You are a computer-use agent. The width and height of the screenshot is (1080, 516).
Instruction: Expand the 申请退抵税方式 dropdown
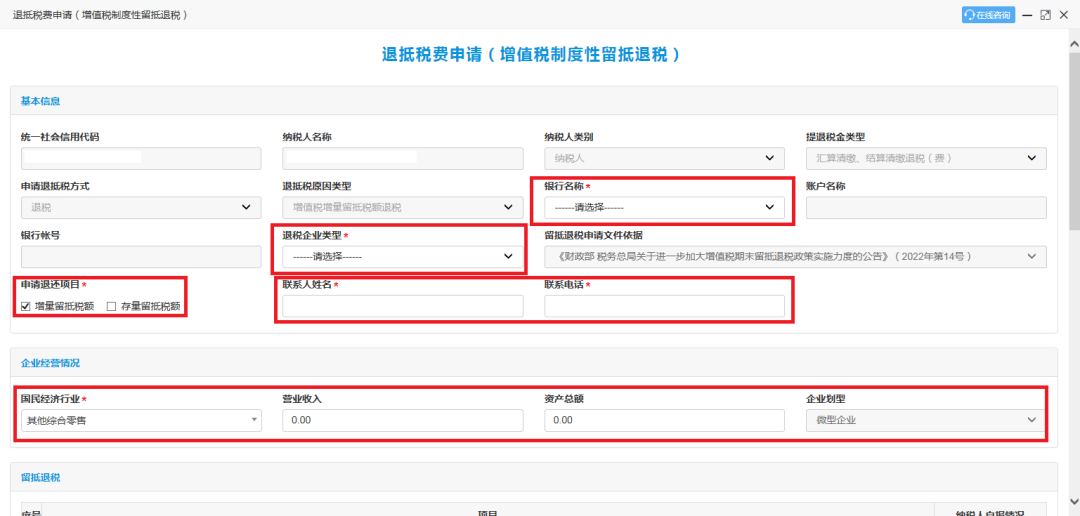point(141,208)
